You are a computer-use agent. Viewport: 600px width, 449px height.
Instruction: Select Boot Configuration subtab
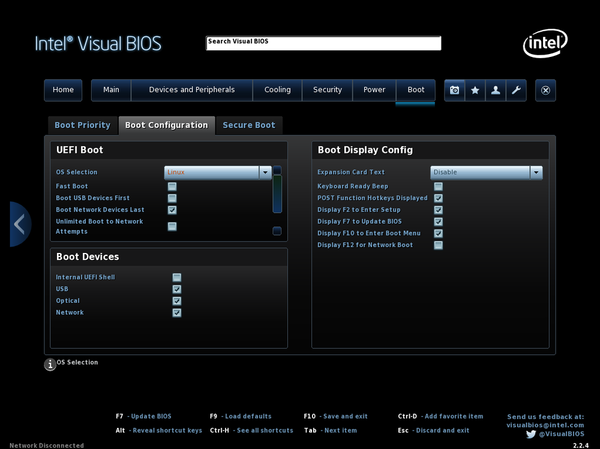point(166,126)
